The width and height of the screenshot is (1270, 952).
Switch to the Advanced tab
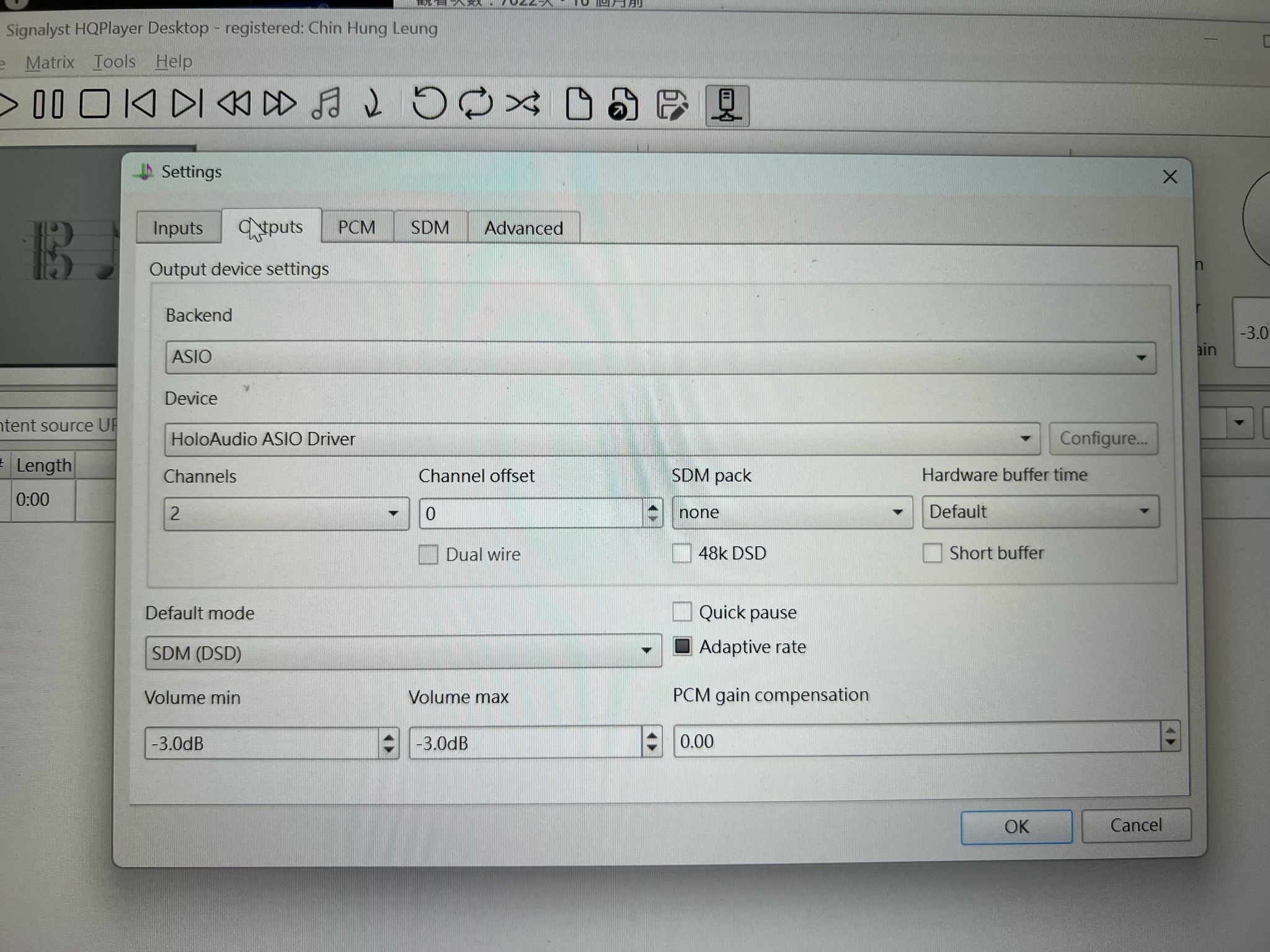tap(523, 228)
